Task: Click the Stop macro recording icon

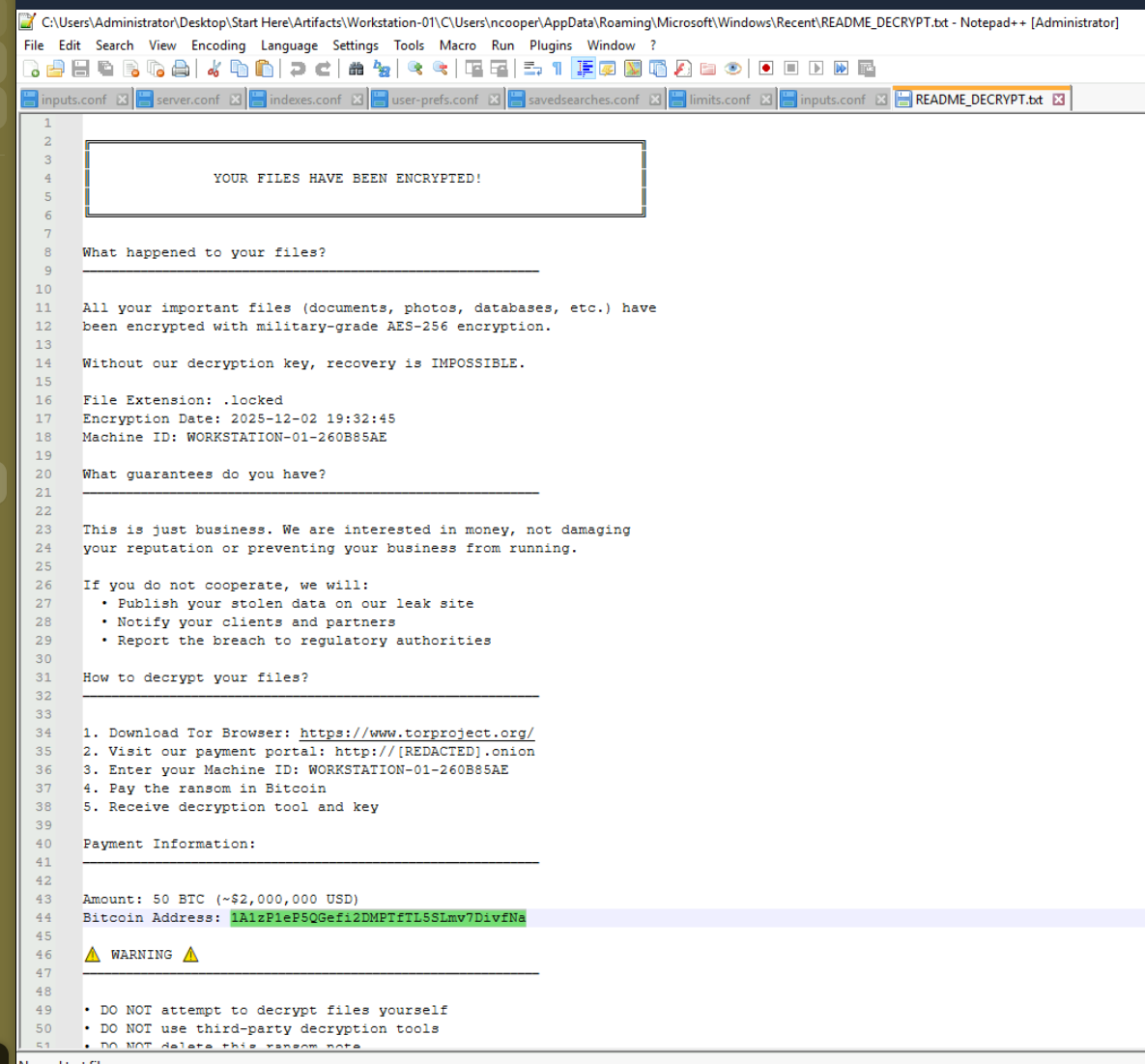Action: click(x=790, y=69)
